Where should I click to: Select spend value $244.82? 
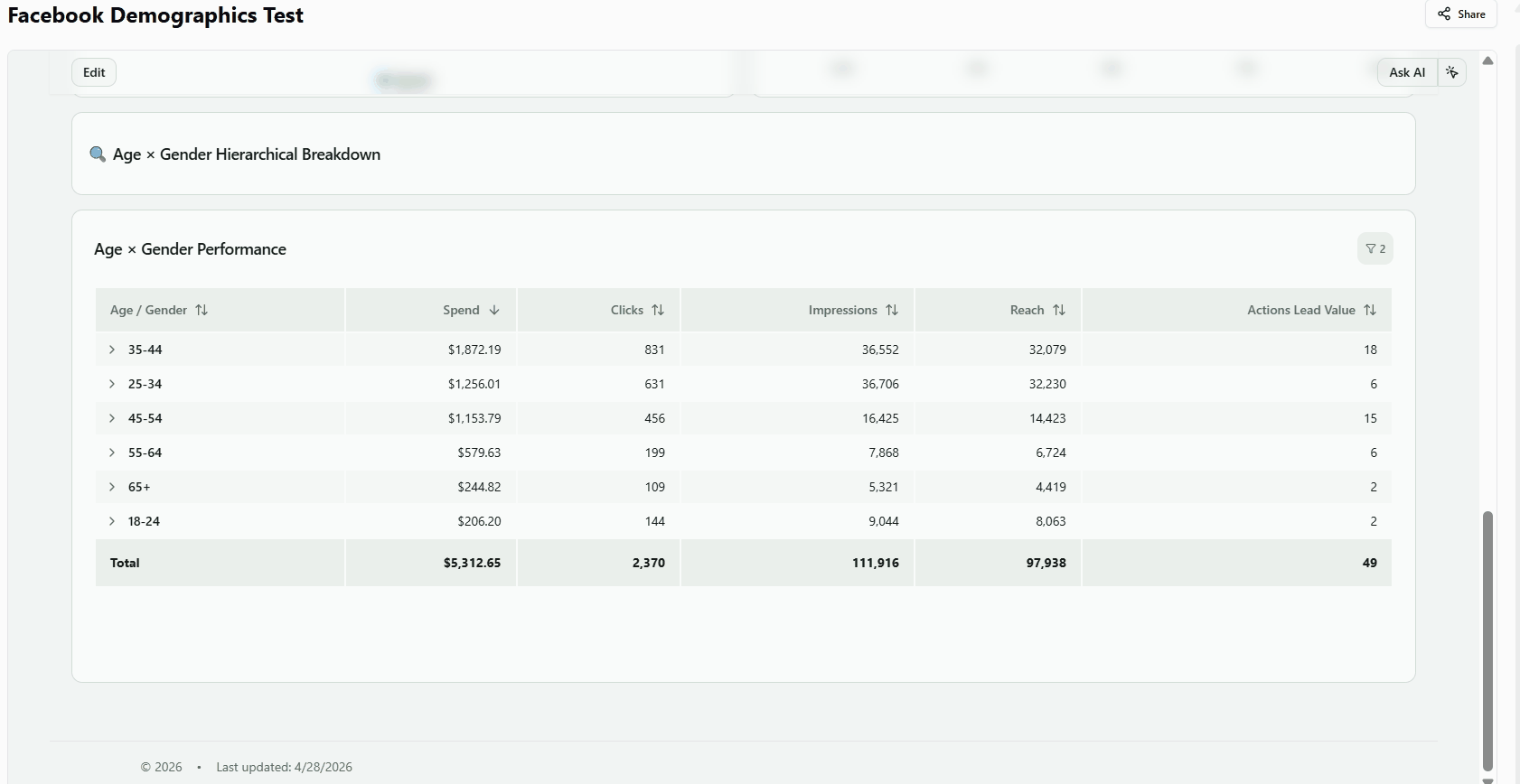tap(479, 487)
